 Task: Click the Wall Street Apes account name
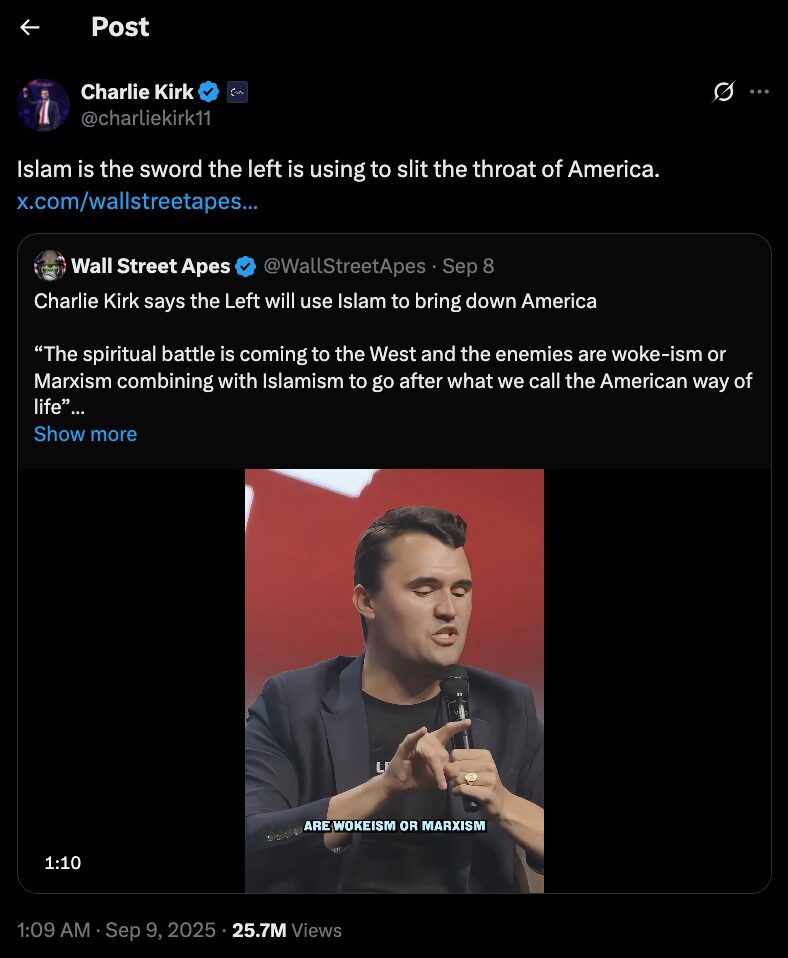point(151,266)
